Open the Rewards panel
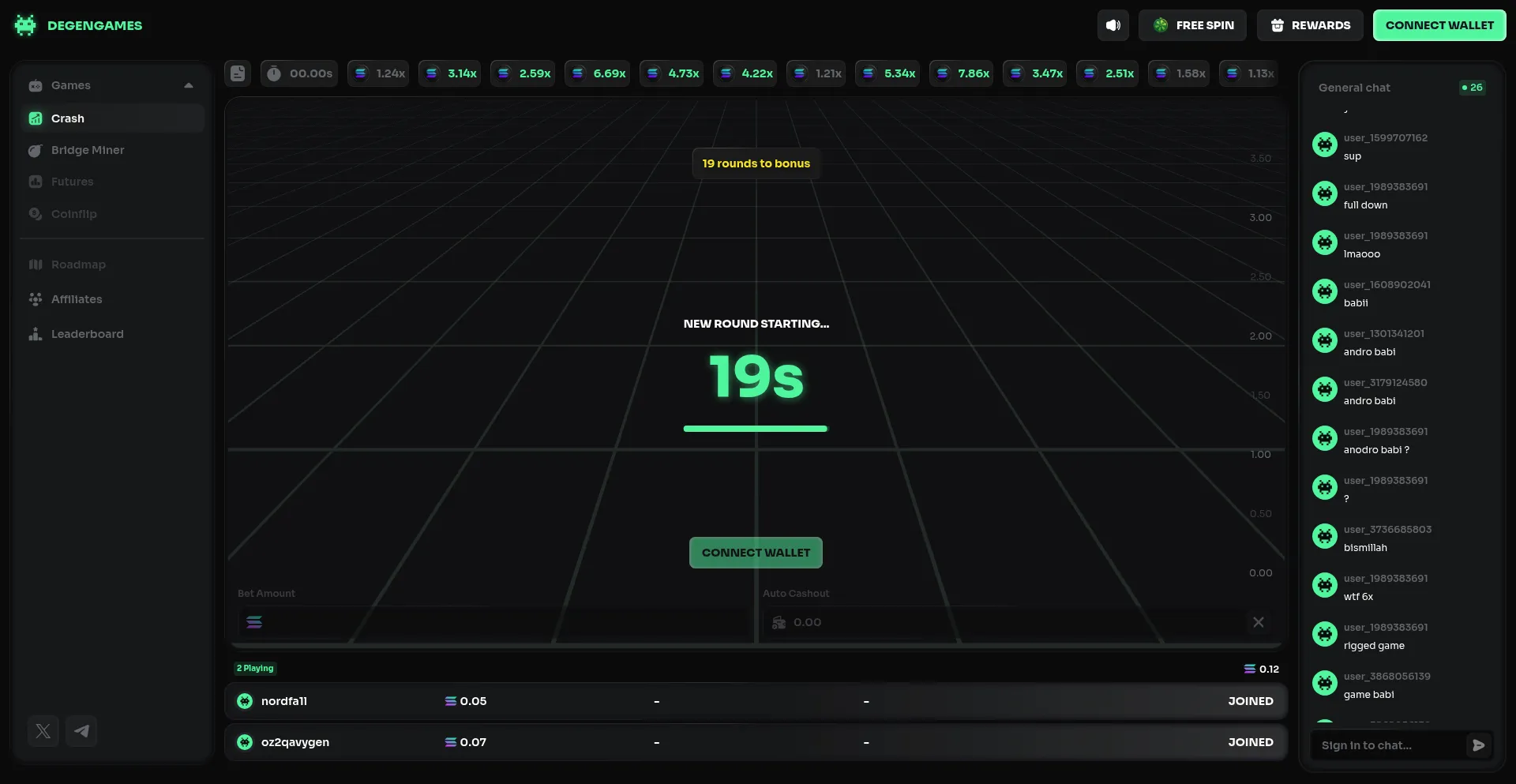 point(1310,25)
